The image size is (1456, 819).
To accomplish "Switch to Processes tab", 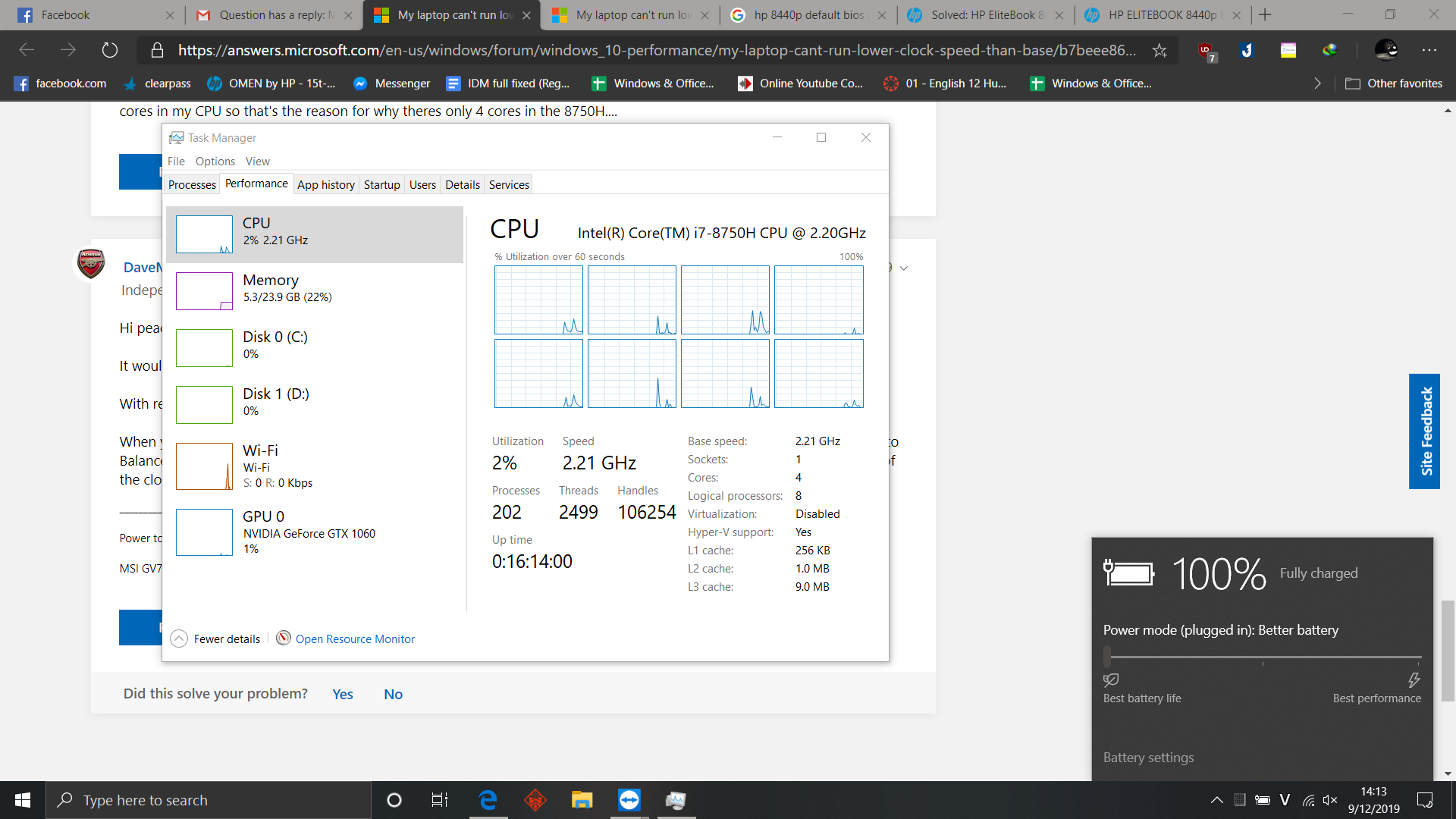I will 192,184.
